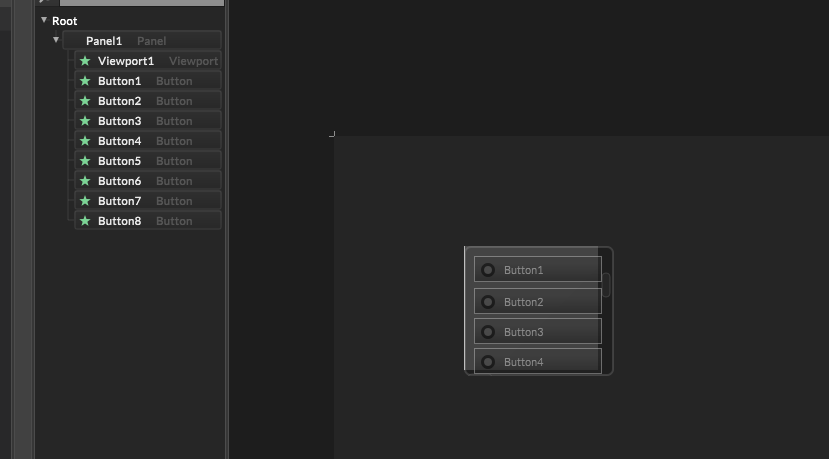Click the green star next to Button1 in tree

(85, 81)
